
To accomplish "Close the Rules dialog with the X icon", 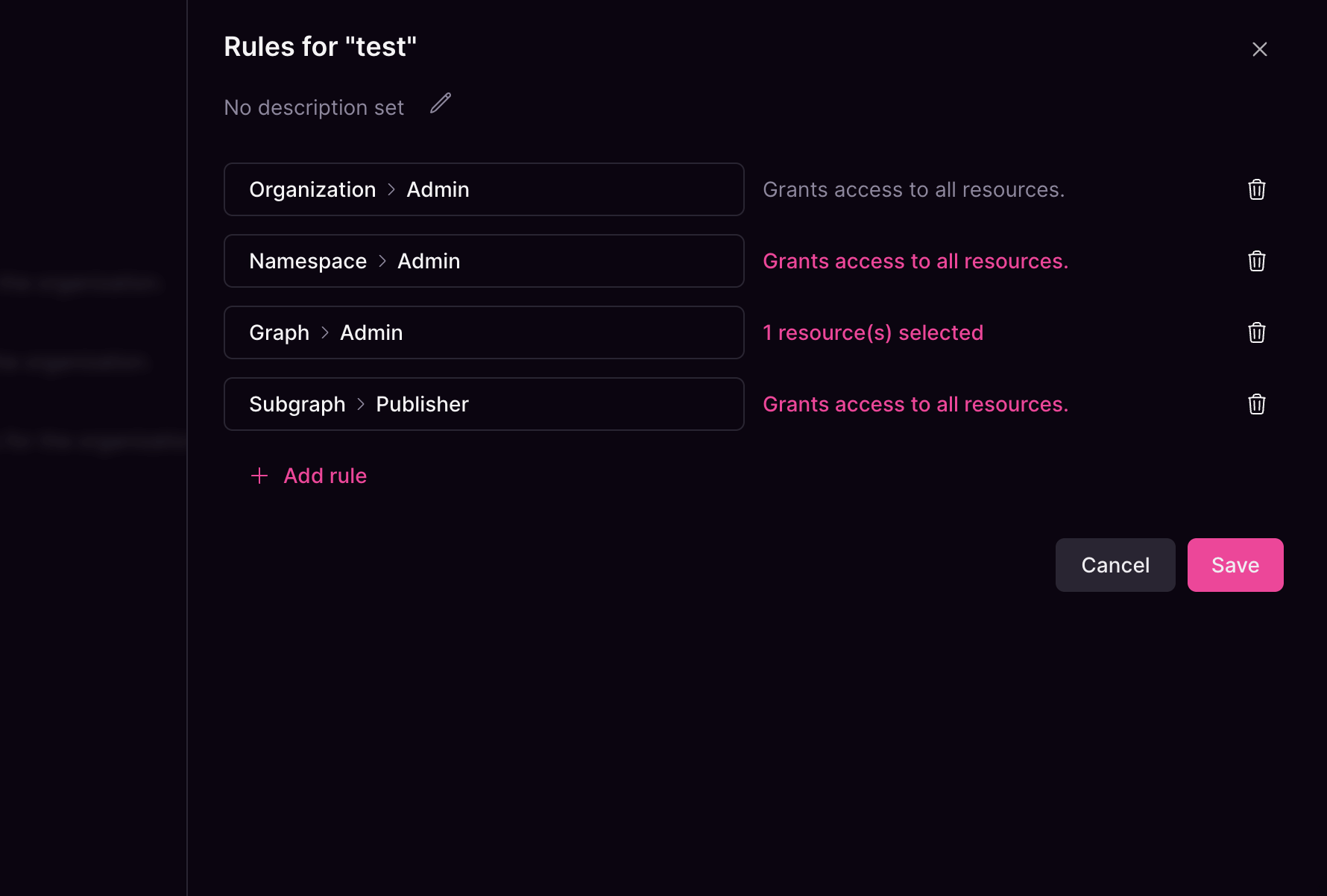I will pyautogui.click(x=1259, y=48).
